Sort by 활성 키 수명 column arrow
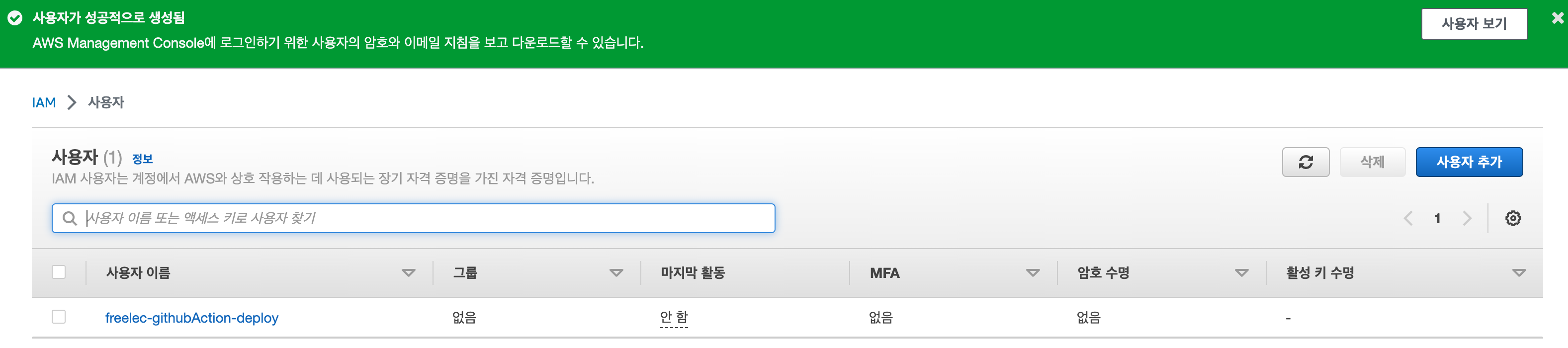 [x=1519, y=273]
